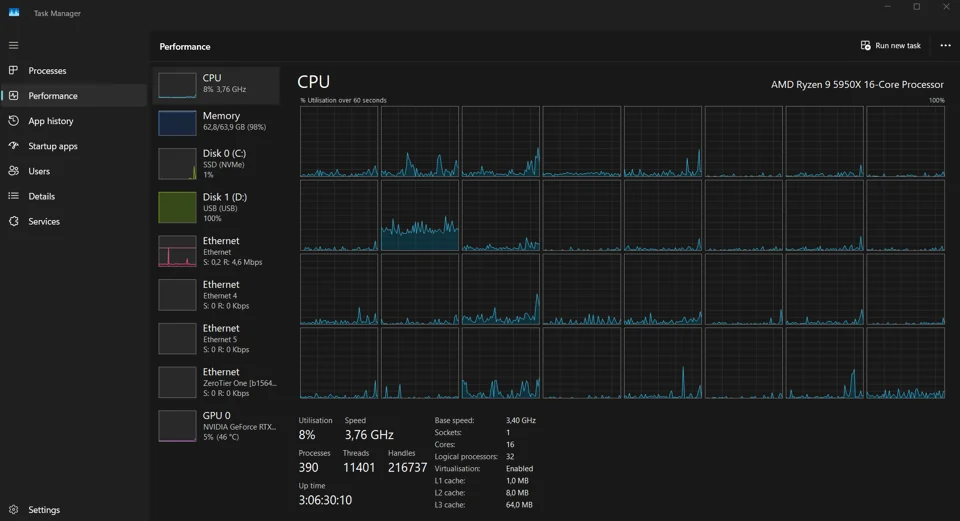The width and height of the screenshot is (960, 521).
Task: Click the L2 cache 8,0 MB value
Action: click(x=517, y=493)
